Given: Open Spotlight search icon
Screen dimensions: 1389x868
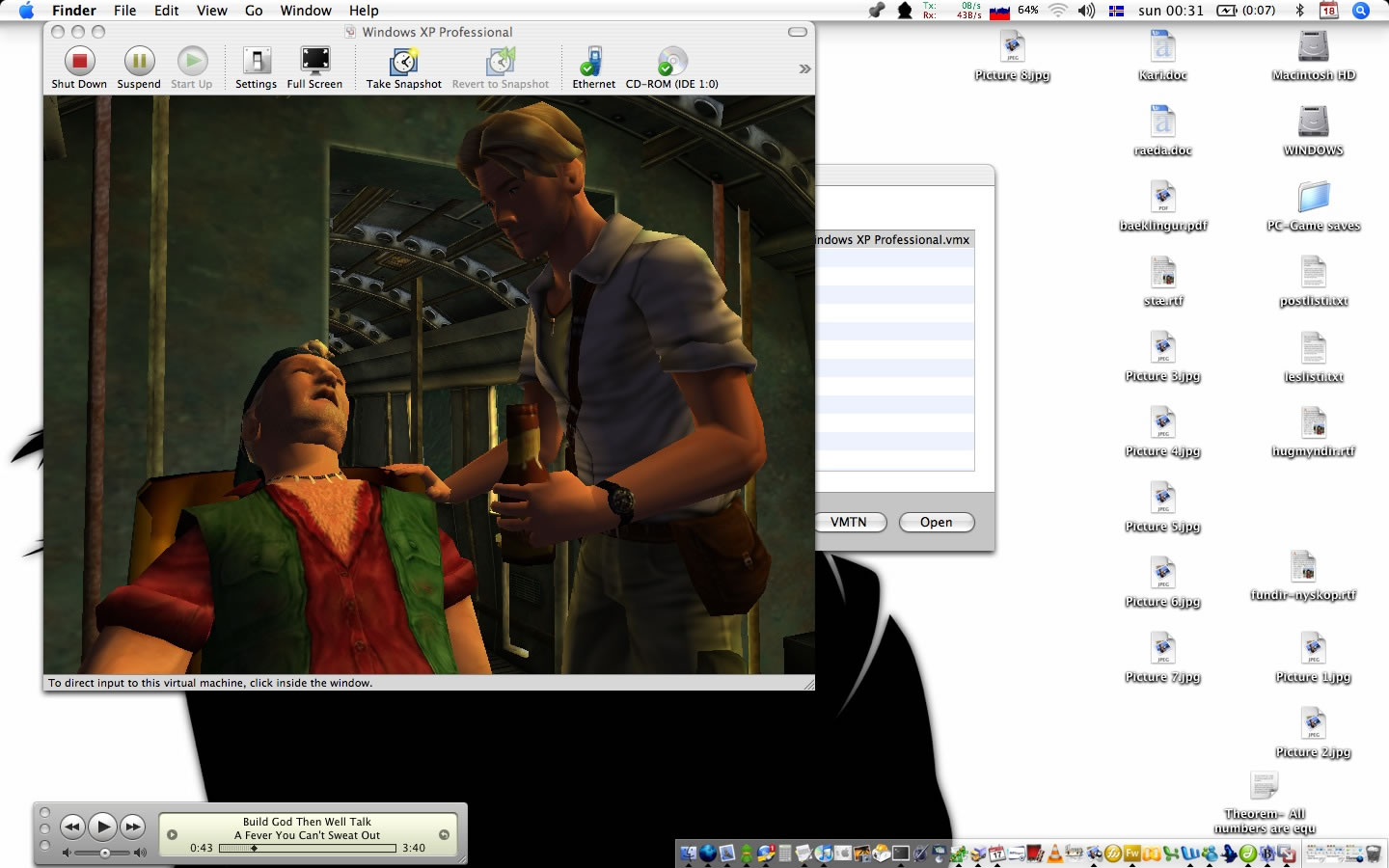Looking at the screenshot, I should pos(1361,11).
